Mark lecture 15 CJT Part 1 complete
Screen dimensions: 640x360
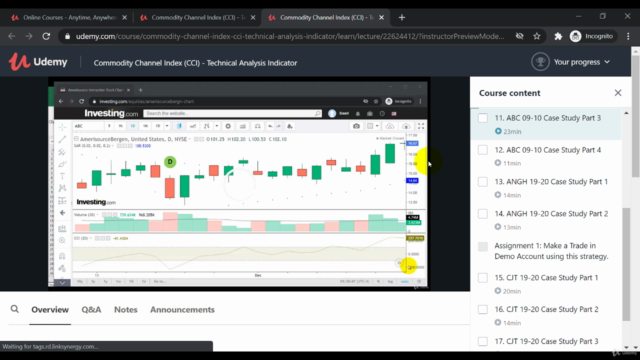483,278
